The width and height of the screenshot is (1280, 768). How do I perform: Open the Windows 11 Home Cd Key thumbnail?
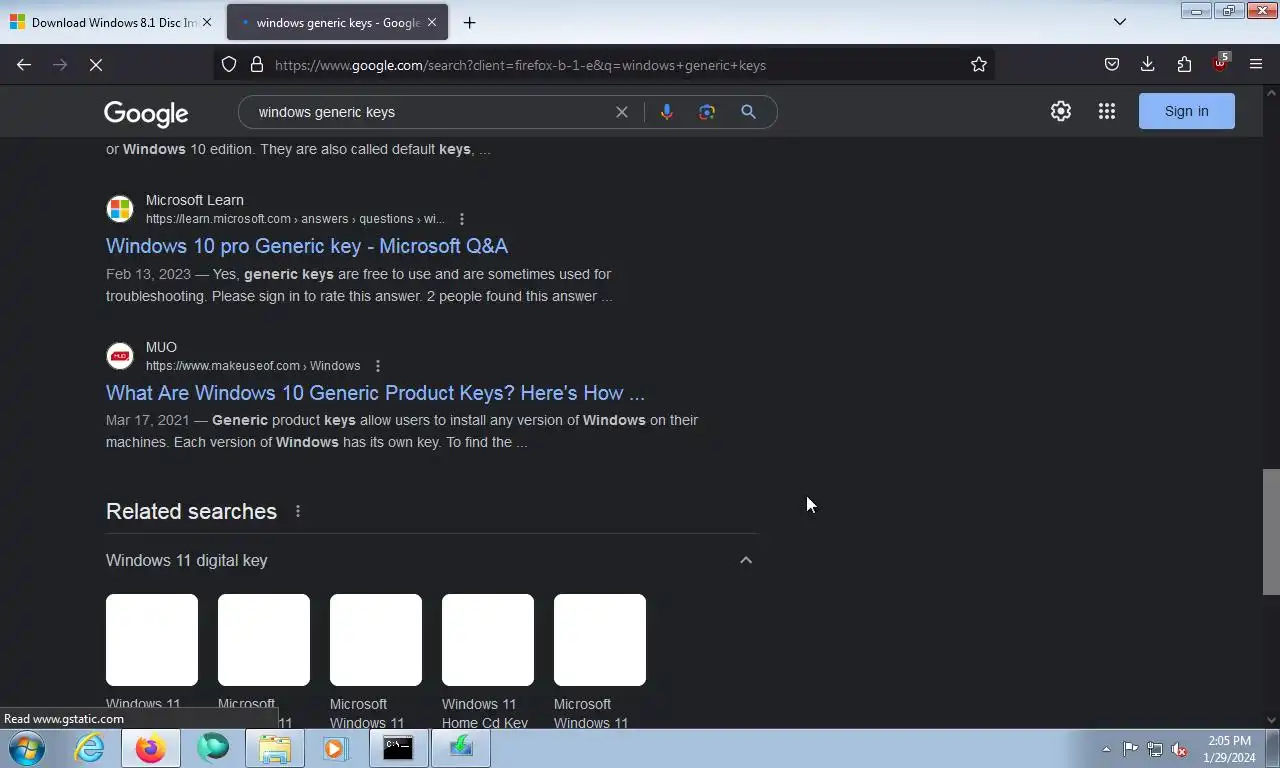488,640
